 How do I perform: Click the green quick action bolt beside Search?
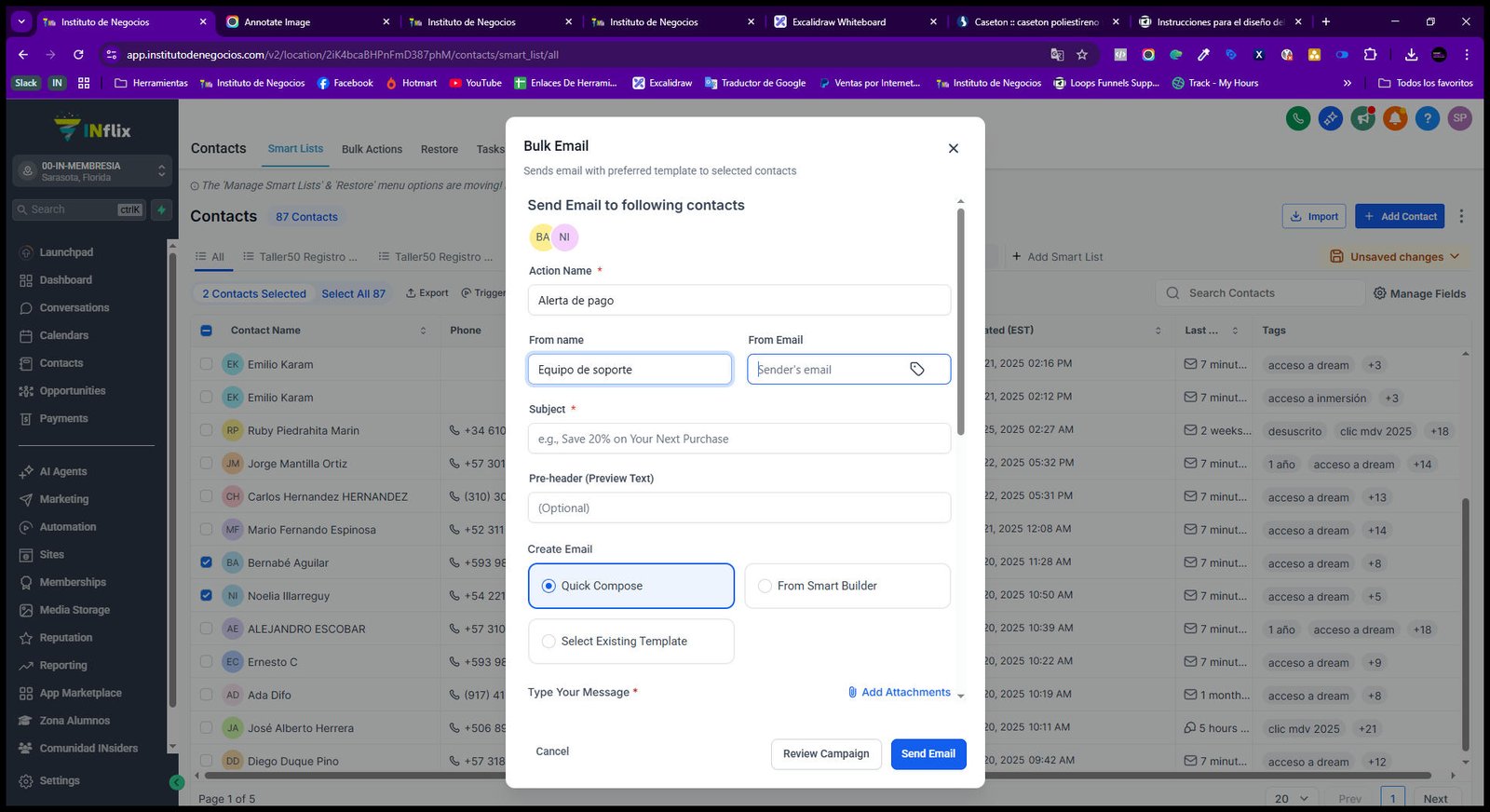[161, 210]
